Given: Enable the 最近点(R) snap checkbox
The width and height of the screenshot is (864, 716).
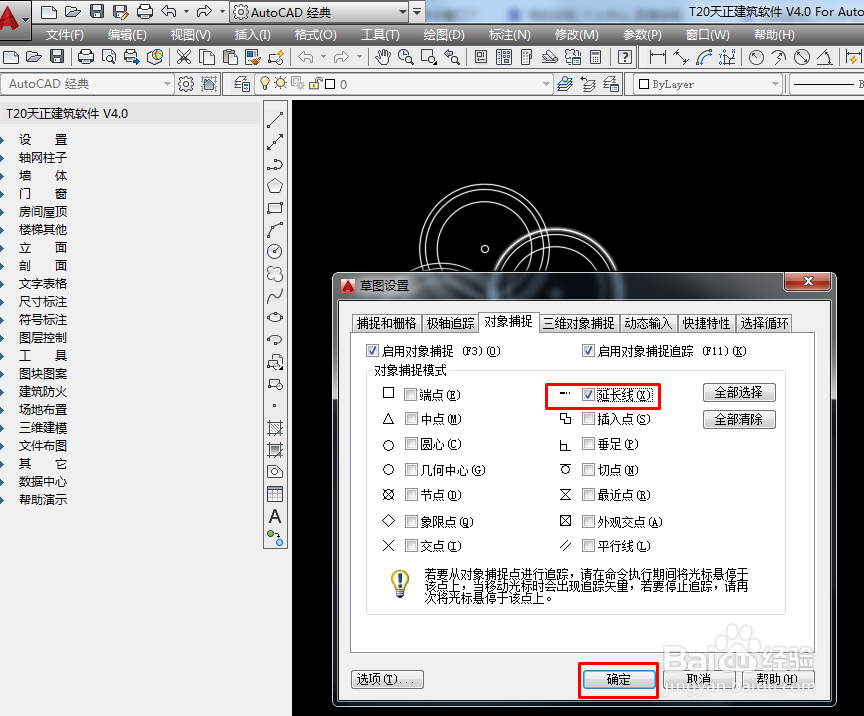Looking at the screenshot, I should pos(588,494).
